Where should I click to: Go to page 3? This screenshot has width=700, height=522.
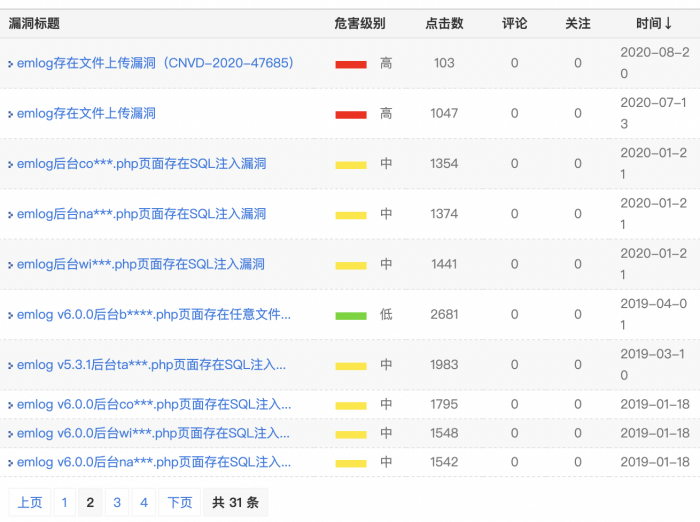(117, 502)
